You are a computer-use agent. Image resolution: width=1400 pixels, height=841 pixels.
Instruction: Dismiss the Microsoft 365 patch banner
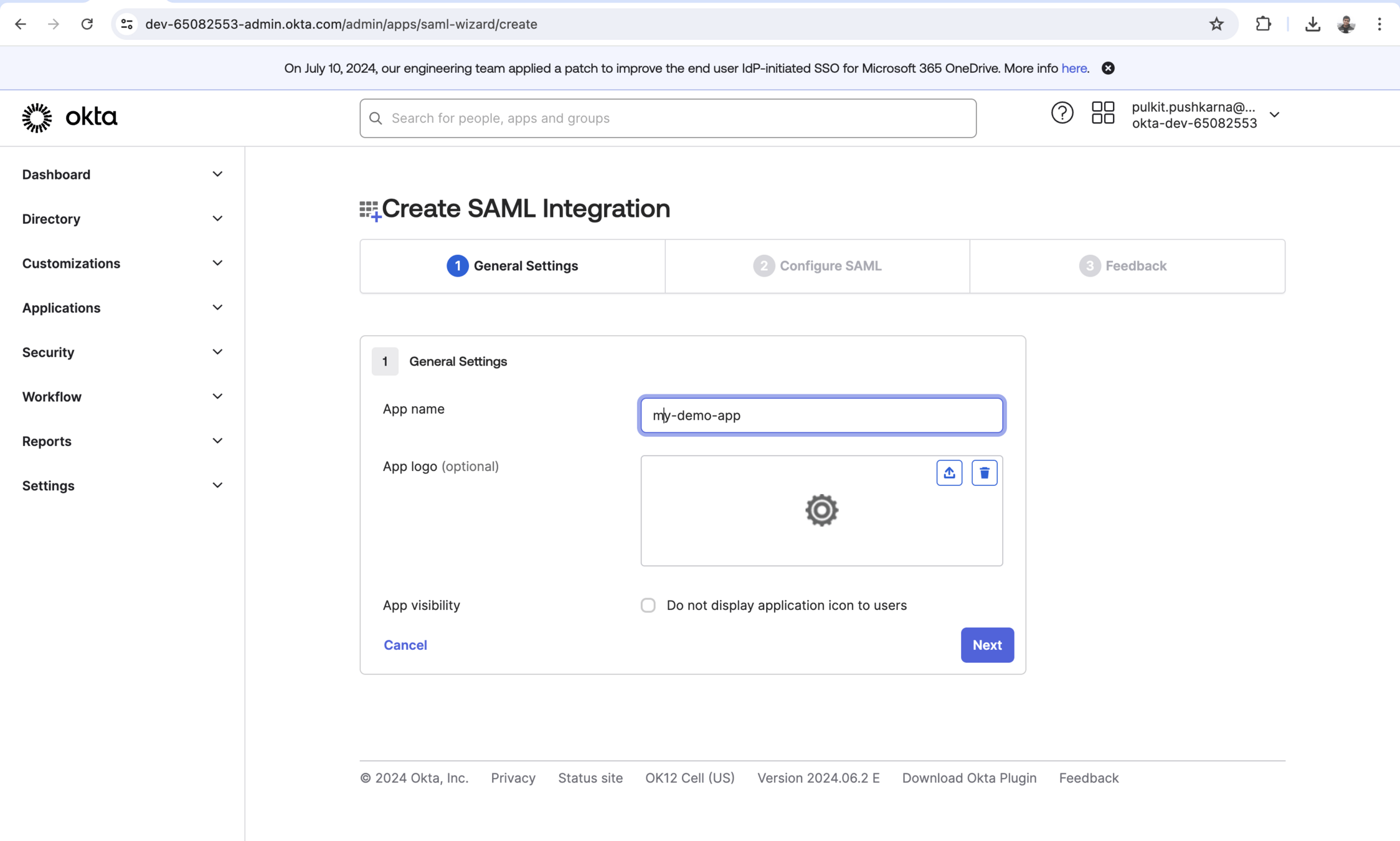1107,69
